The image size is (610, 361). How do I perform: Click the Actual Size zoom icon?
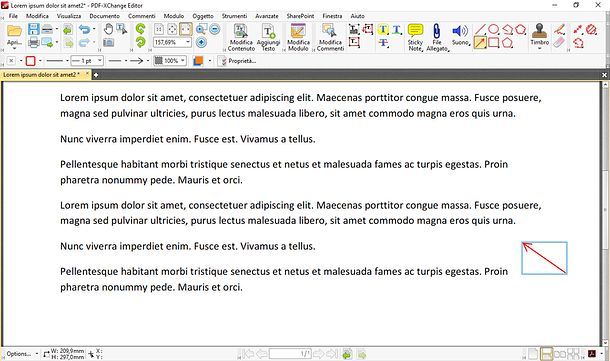[159, 29]
